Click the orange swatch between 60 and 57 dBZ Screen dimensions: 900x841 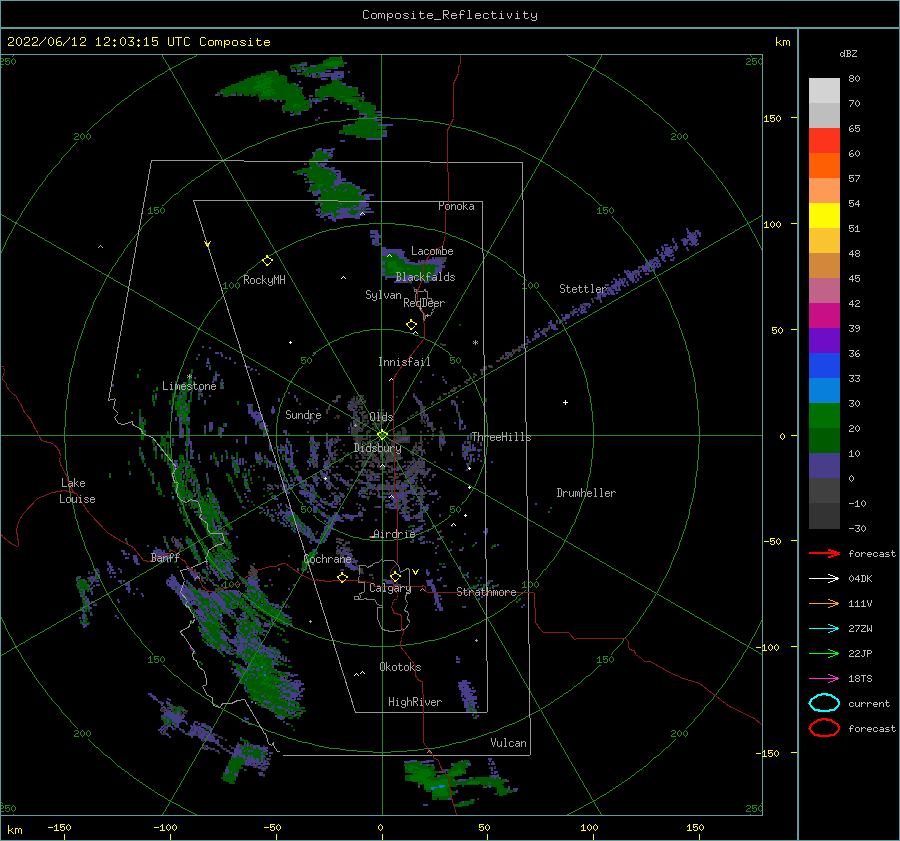click(x=824, y=166)
